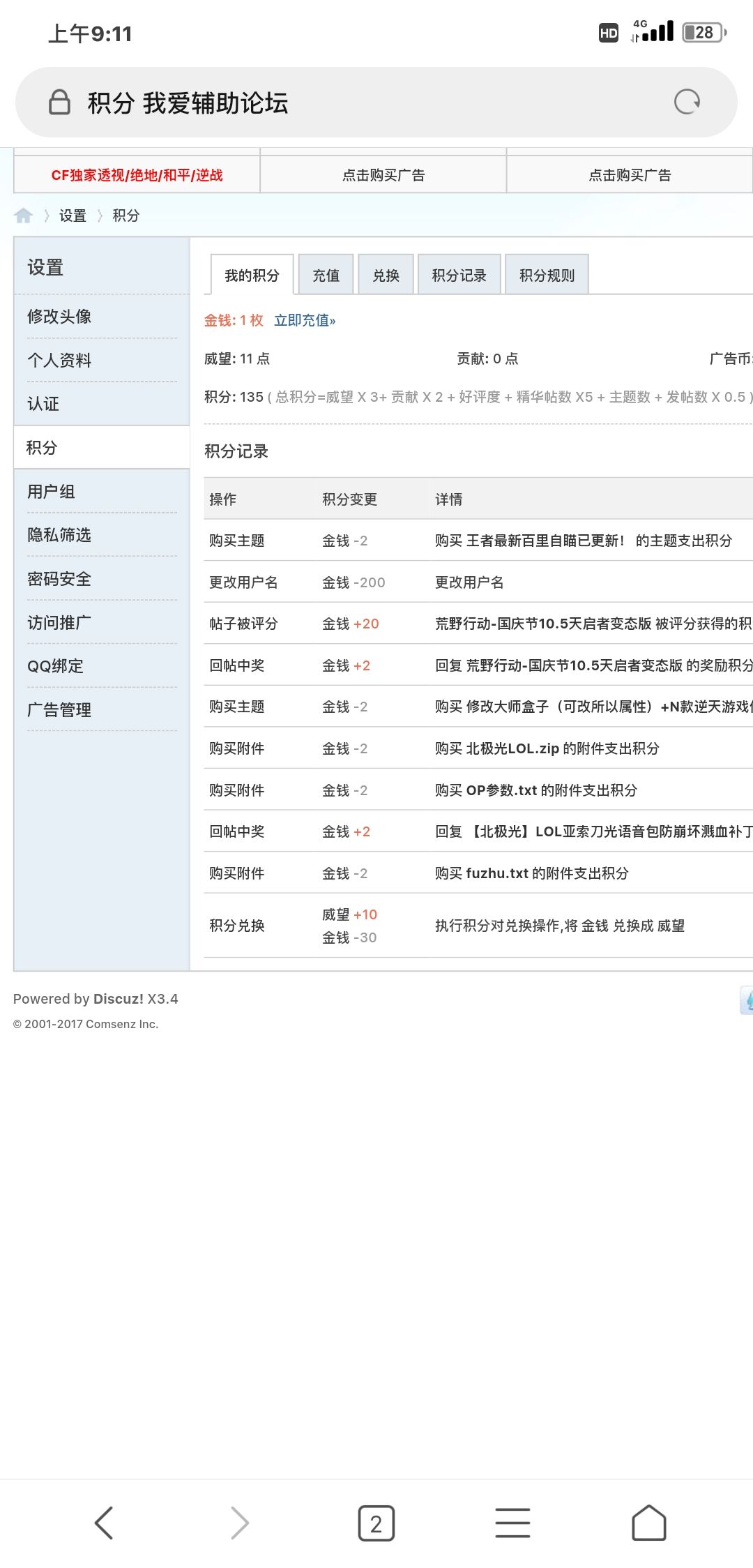Open the tab switcher showing 2 tabs

(x=376, y=1523)
